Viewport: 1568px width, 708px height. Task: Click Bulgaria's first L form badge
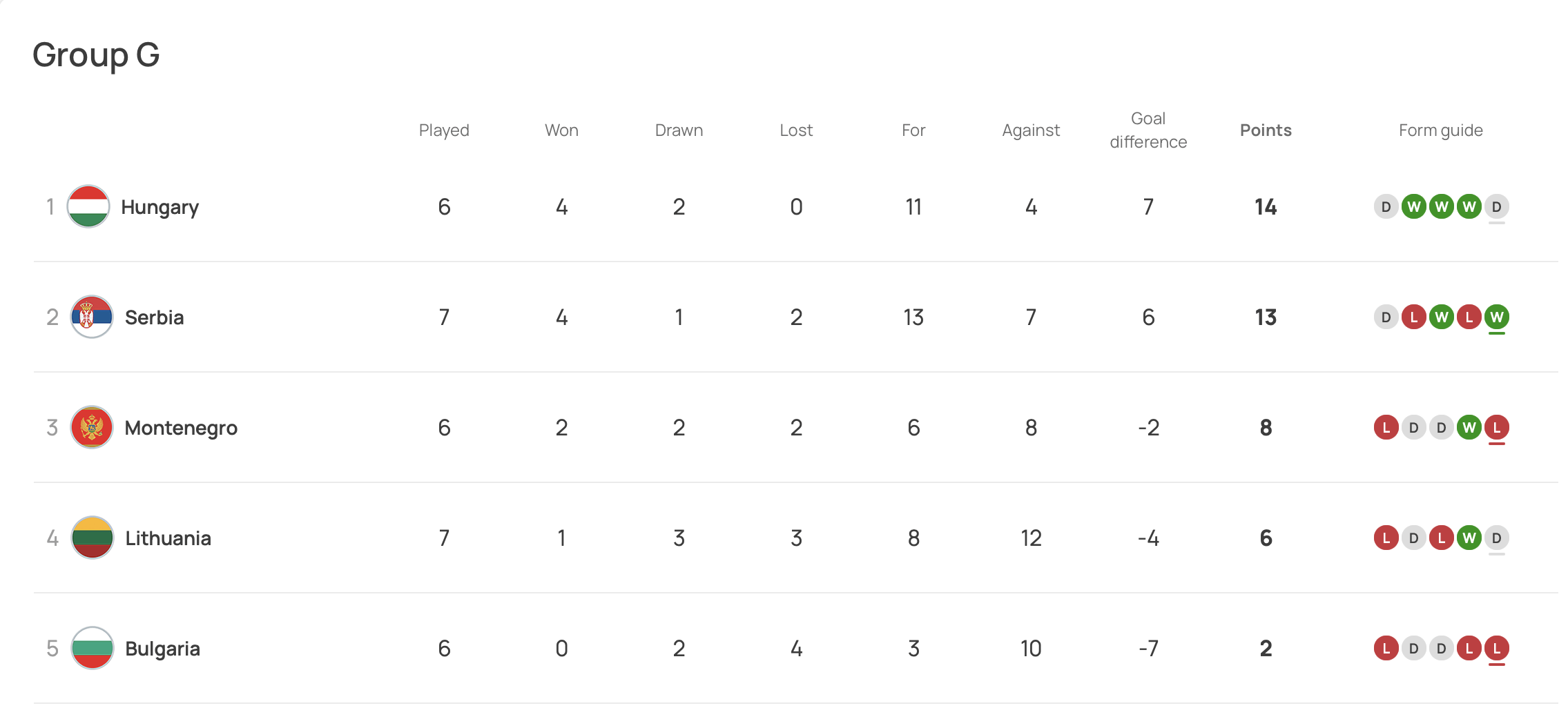(x=1386, y=648)
